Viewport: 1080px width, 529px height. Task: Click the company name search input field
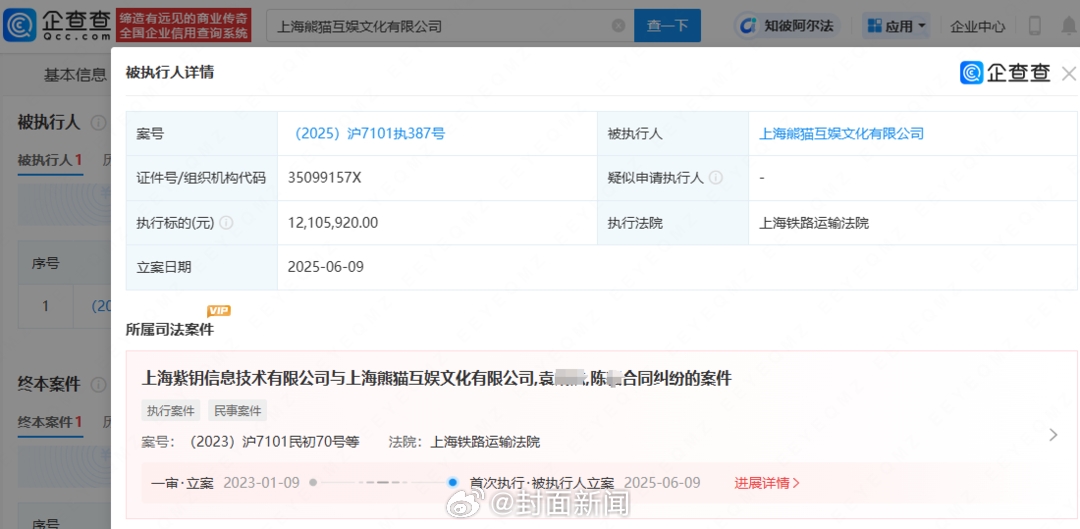pyautogui.click(x=440, y=26)
